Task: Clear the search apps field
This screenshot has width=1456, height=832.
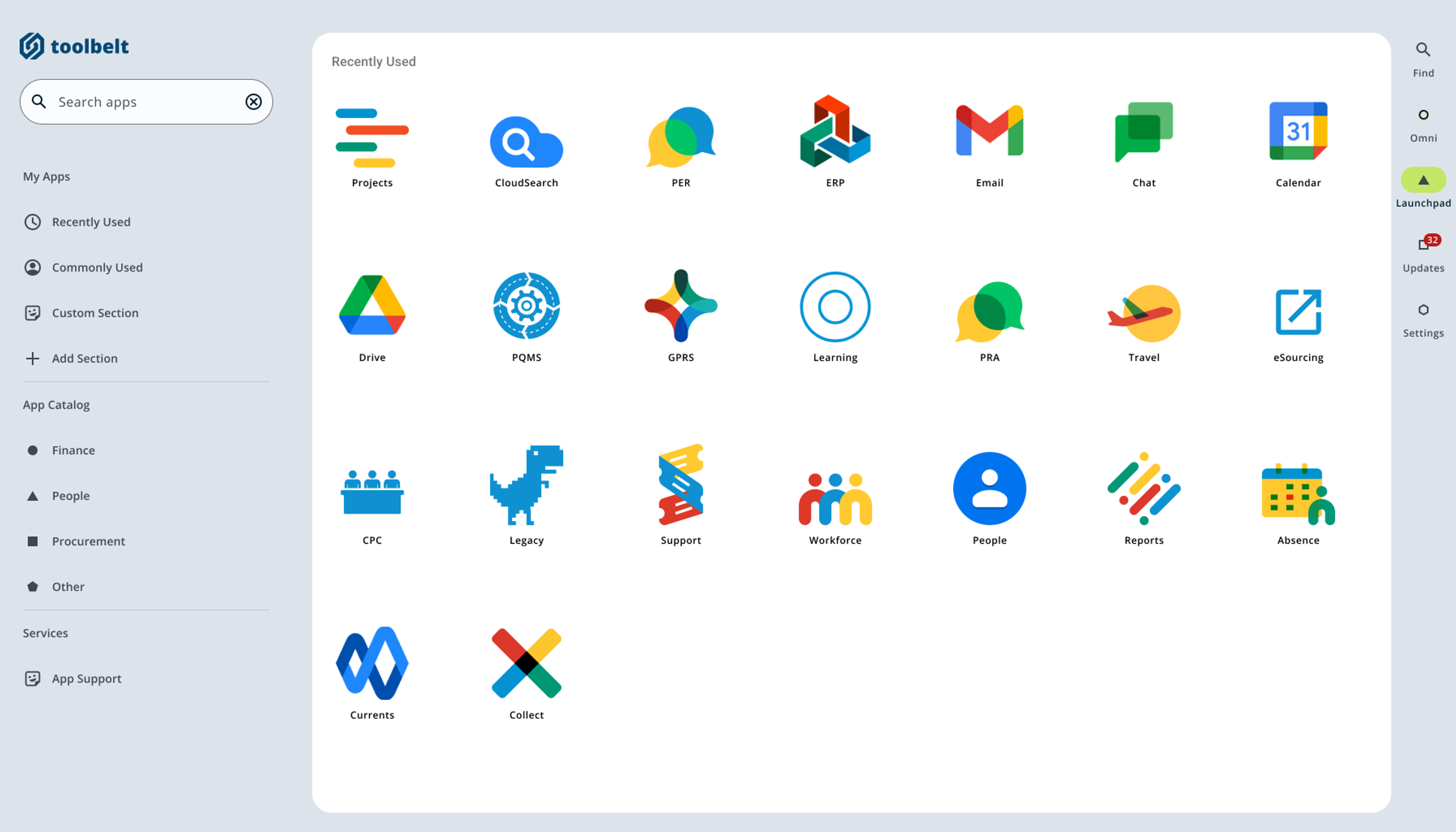Action: point(252,101)
